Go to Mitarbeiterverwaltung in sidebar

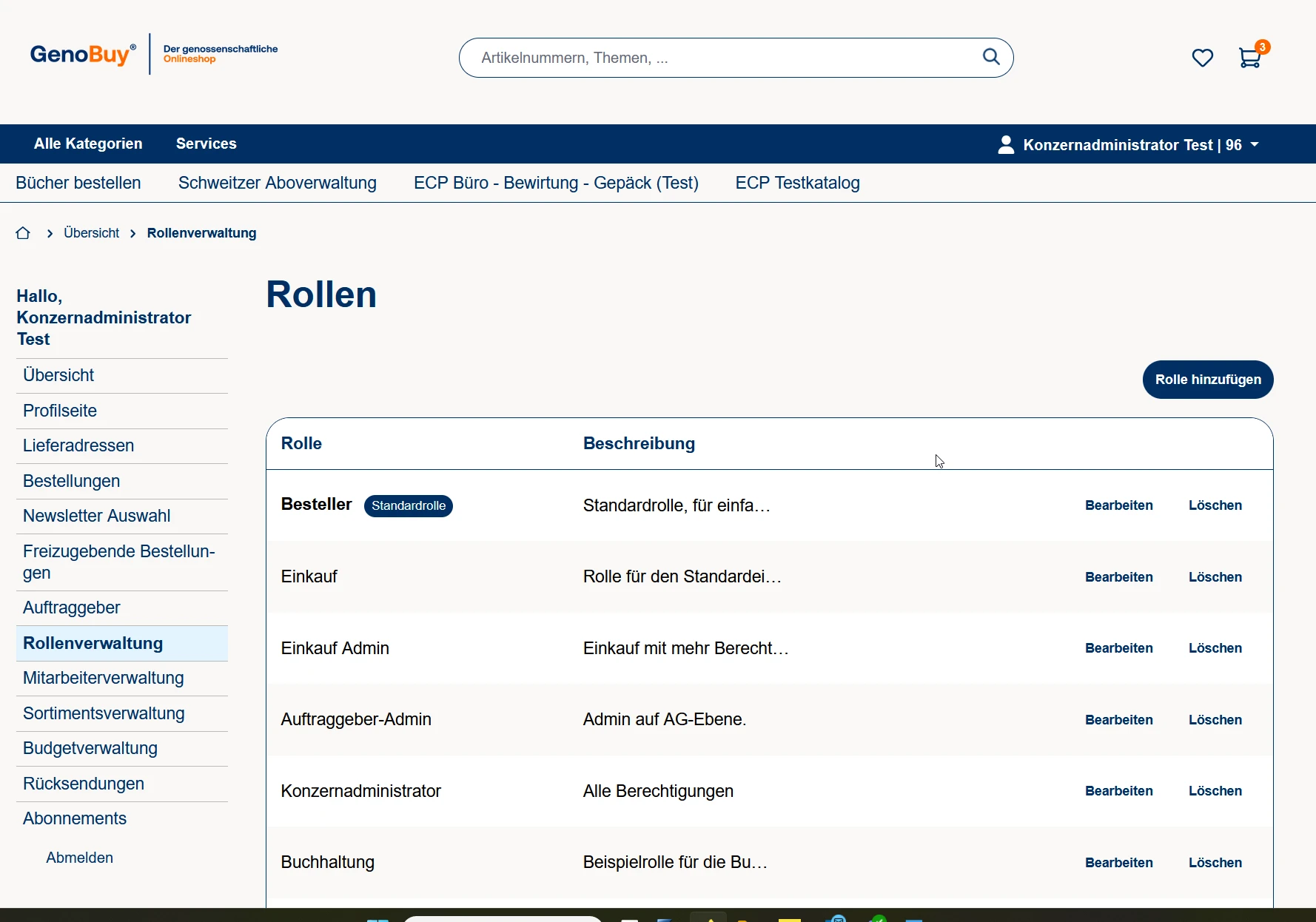pos(104,678)
